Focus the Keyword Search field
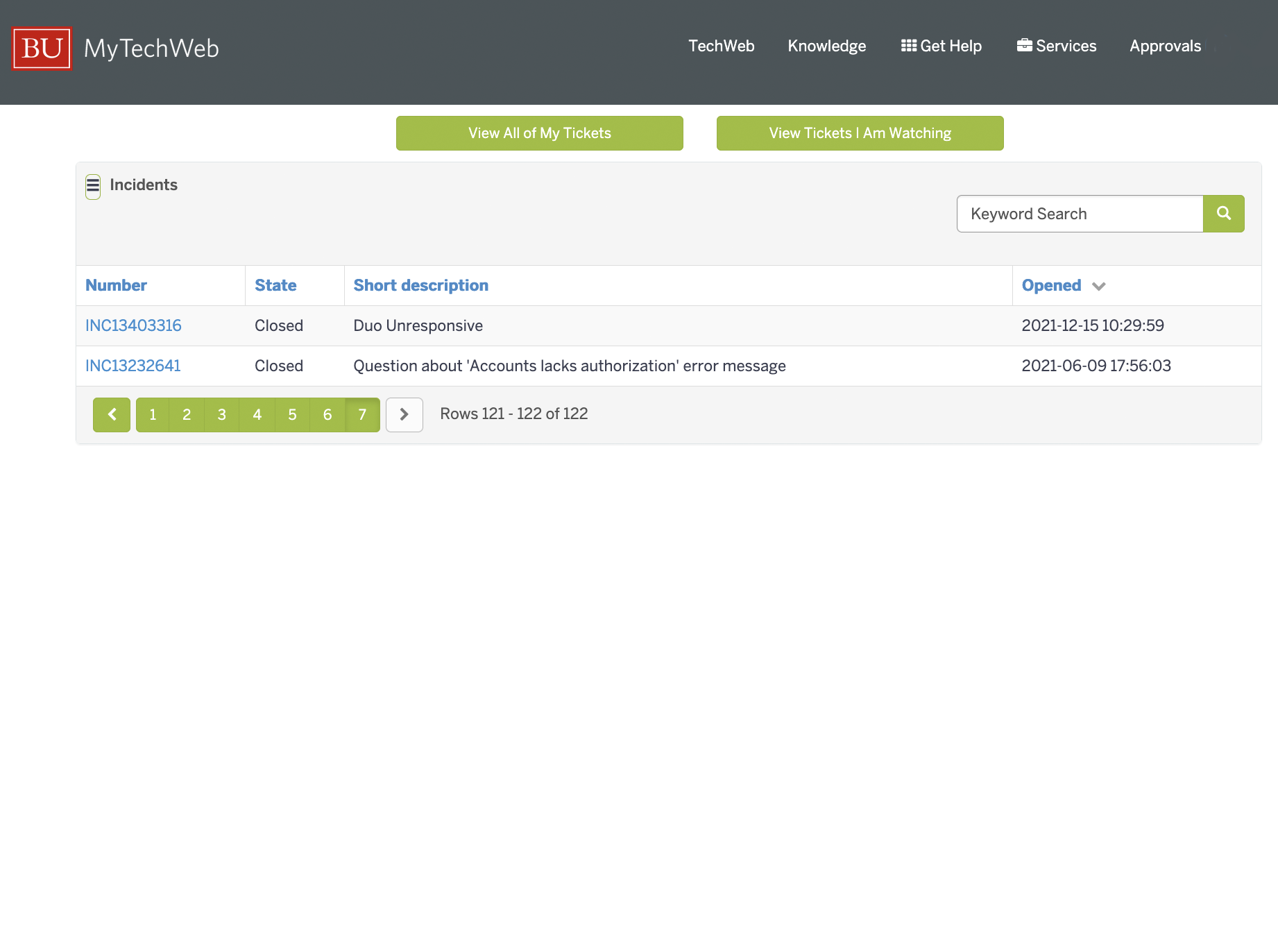Viewport: 1278px width, 952px height. (1080, 214)
